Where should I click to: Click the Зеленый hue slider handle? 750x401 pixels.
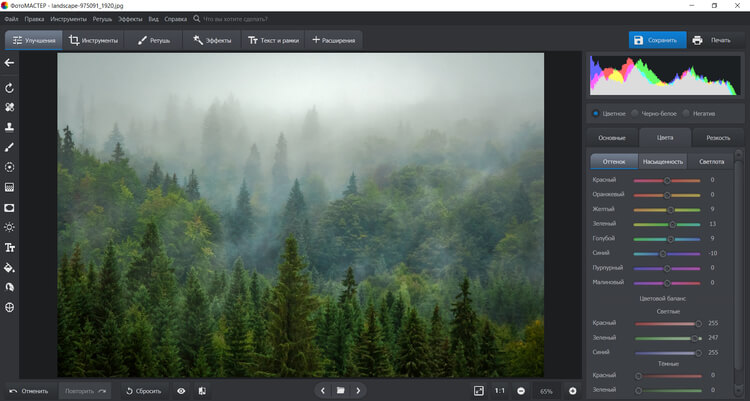pyautogui.click(x=673, y=224)
